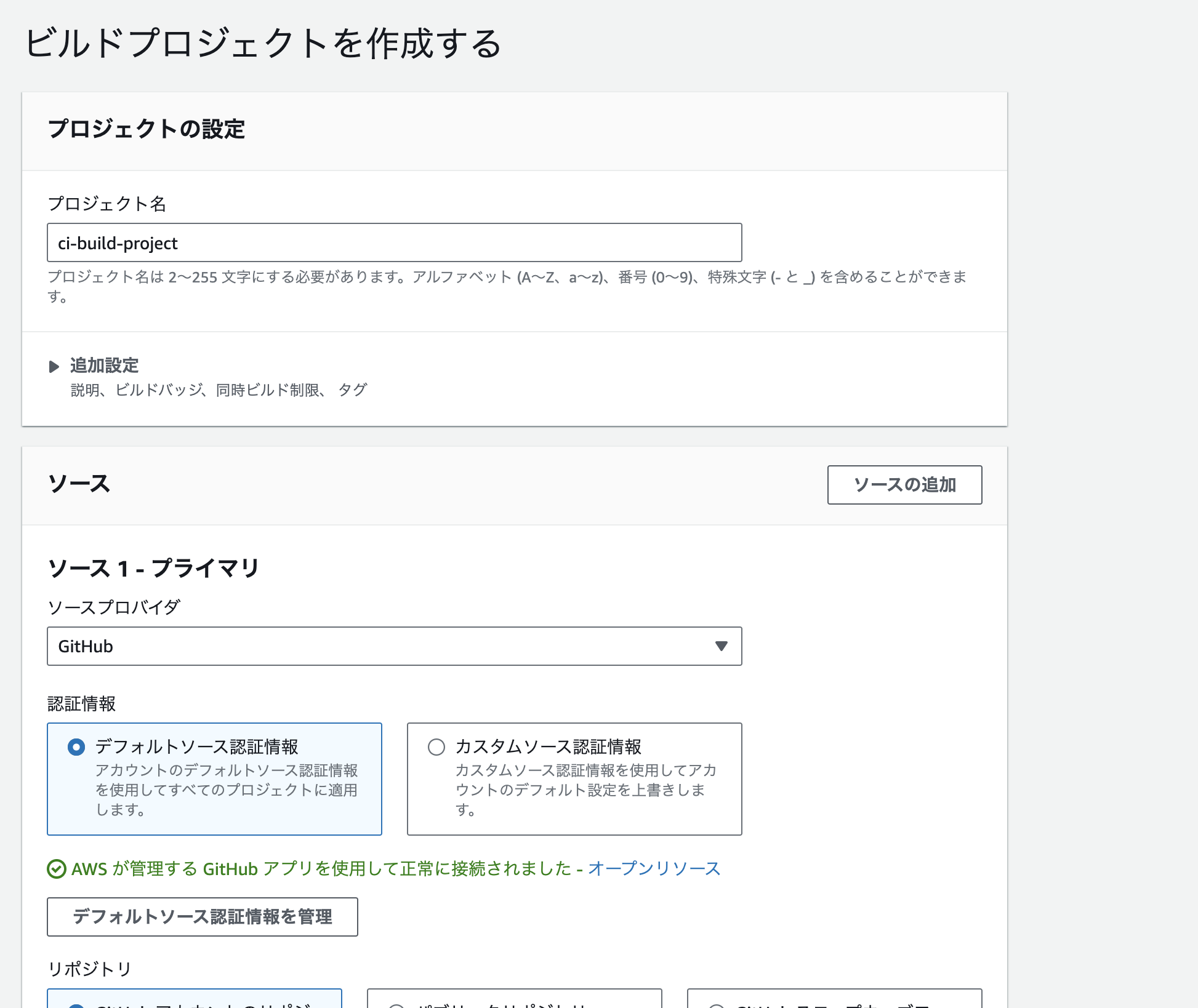Image resolution: width=1198 pixels, height=1008 pixels.
Task: Click the ci-build-project name input field
Action: (394, 242)
